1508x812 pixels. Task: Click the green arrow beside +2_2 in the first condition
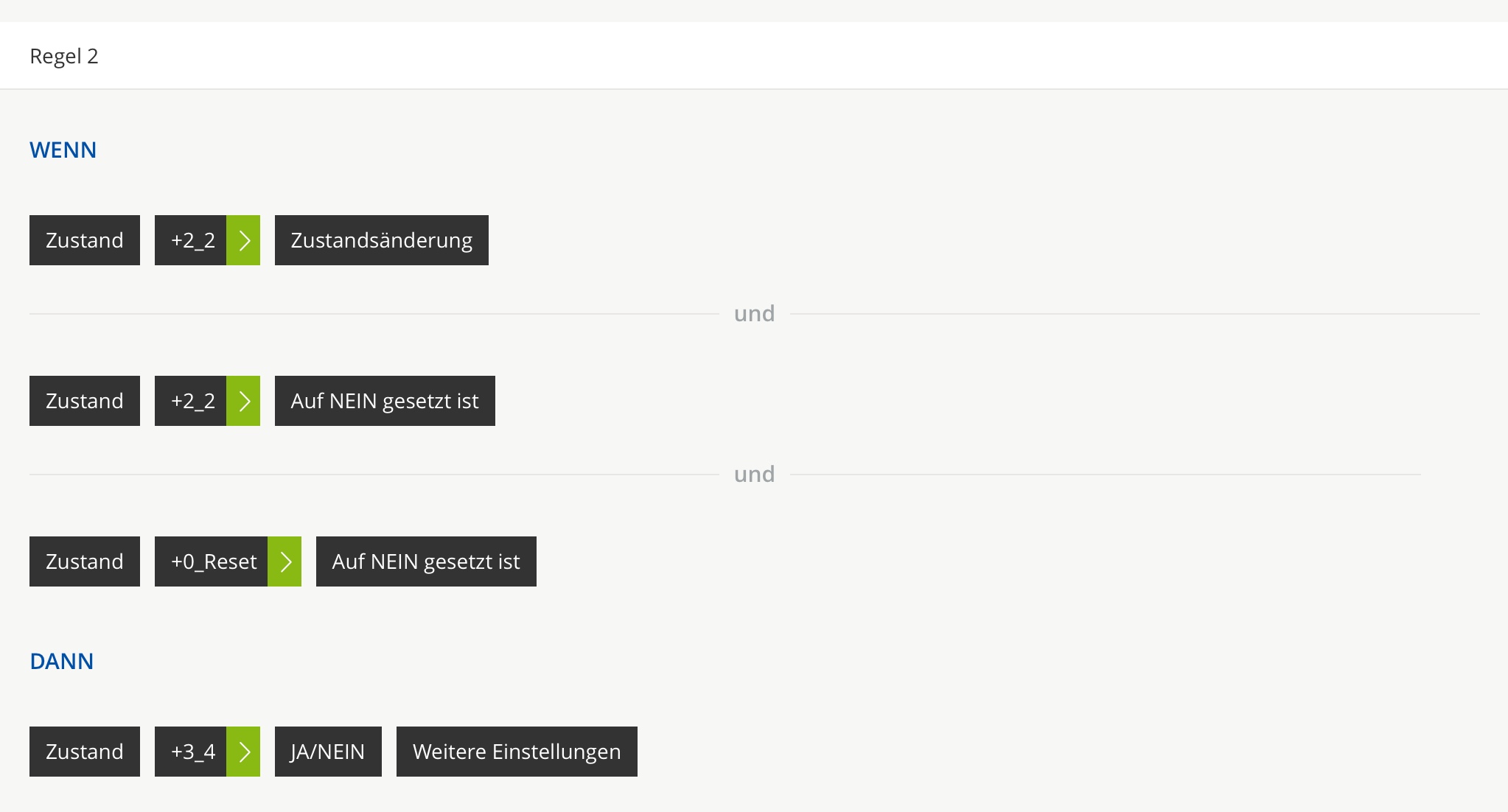(243, 240)
